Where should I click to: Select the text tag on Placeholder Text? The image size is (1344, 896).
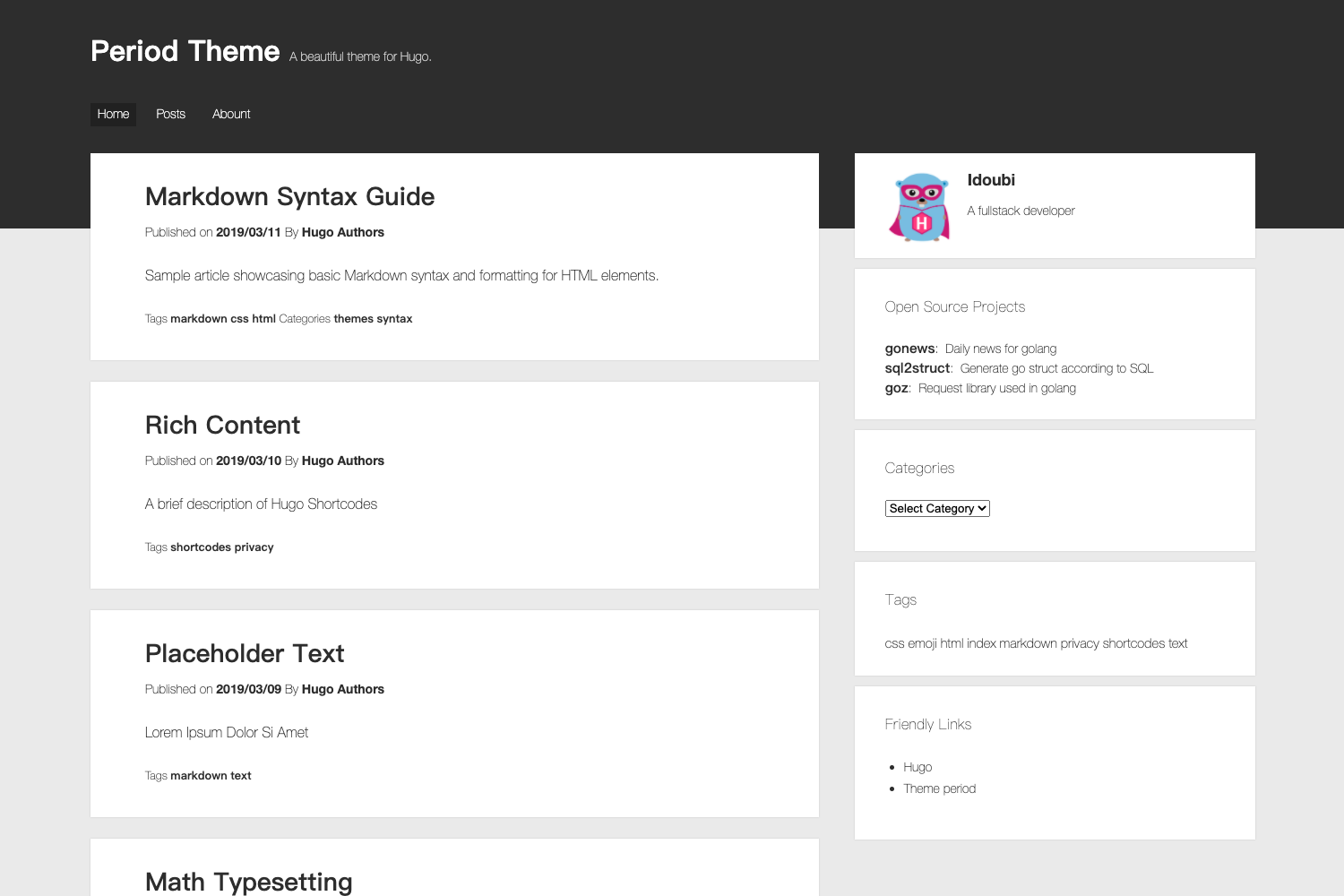(x=241, y=776)
